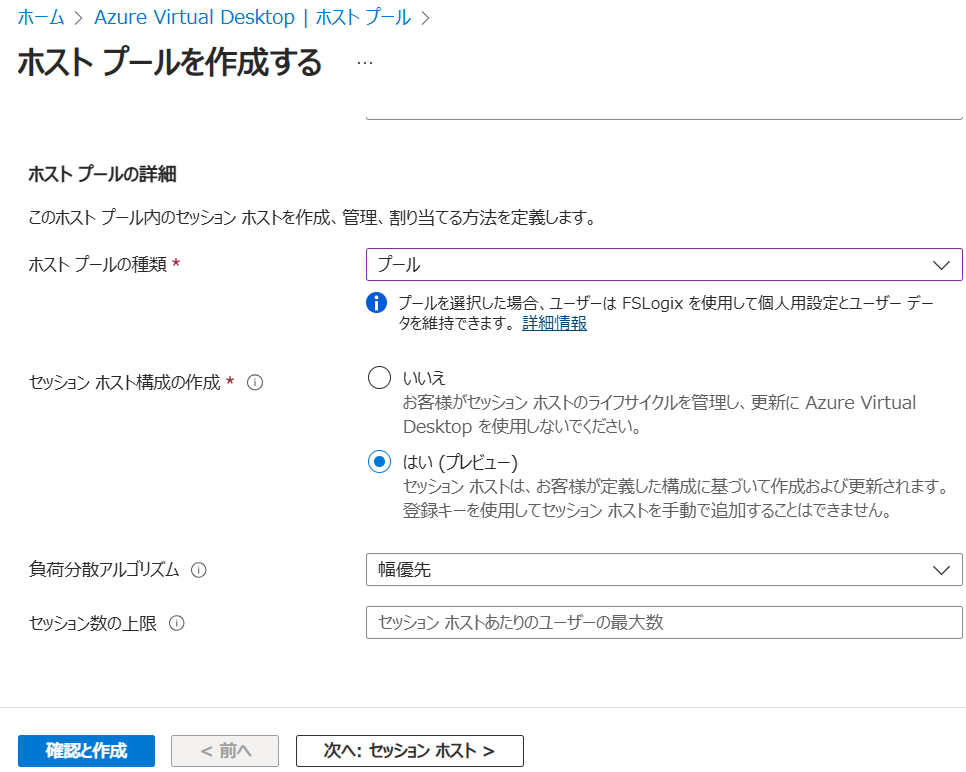Screen dimensions: 966x772
Task: Expand the ホスト プールの種類 dropdown
Action: (x=664, y=265)
